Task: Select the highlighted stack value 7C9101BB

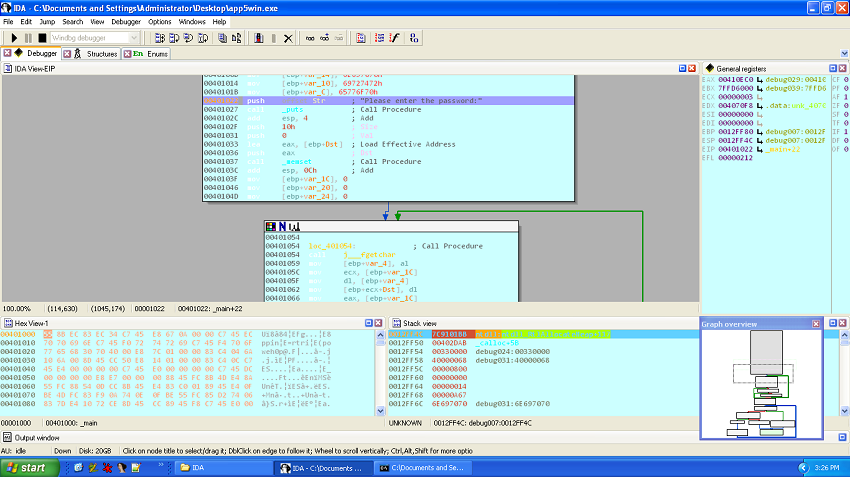Action: click(x=453, y=334)
